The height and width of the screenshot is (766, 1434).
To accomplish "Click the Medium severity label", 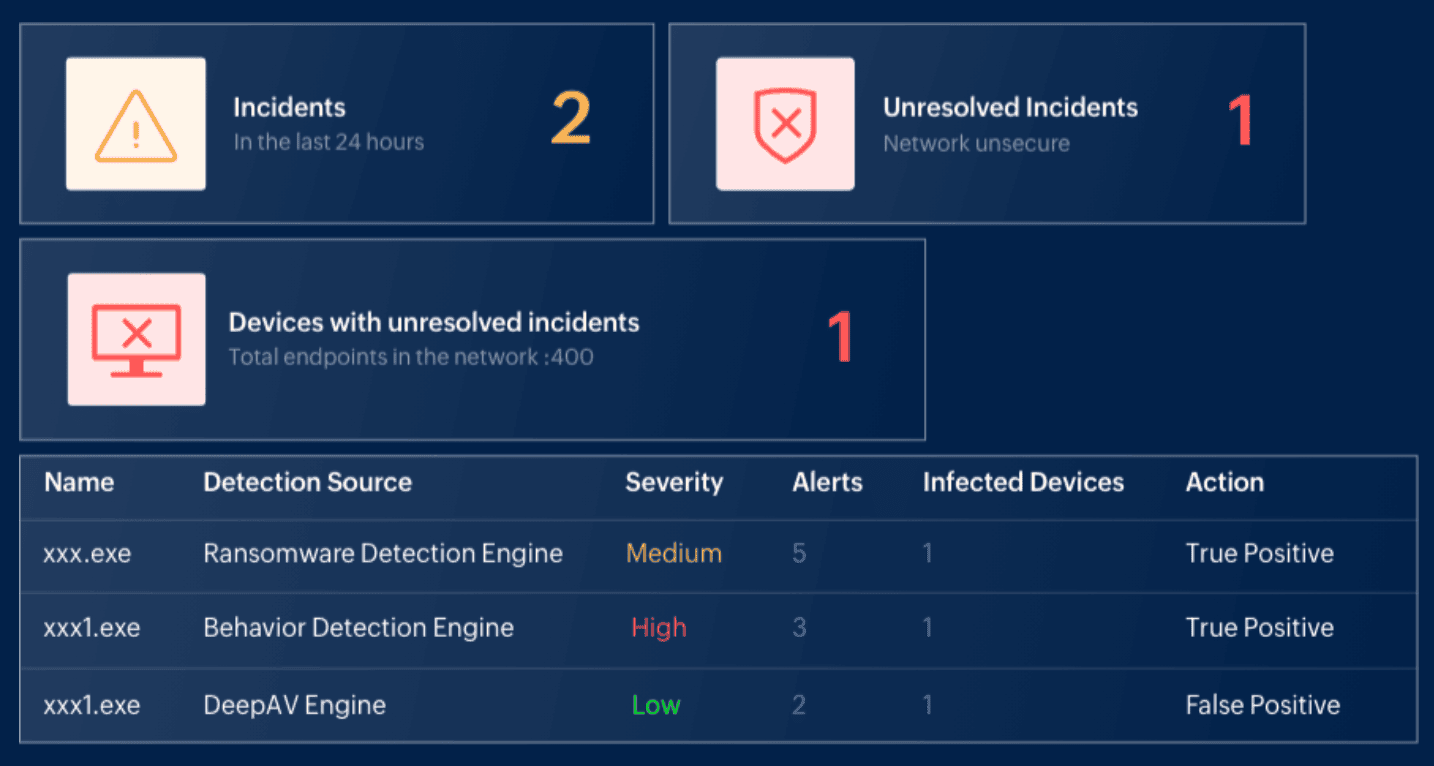I will click(673, 553).
